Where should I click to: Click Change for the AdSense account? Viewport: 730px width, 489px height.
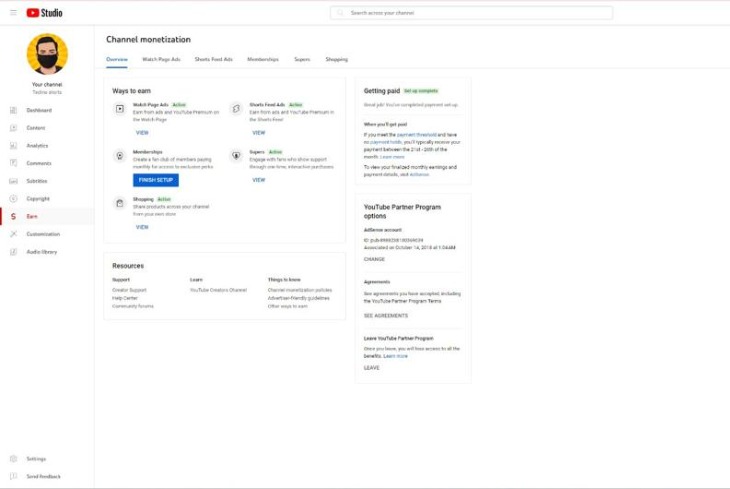374,259
